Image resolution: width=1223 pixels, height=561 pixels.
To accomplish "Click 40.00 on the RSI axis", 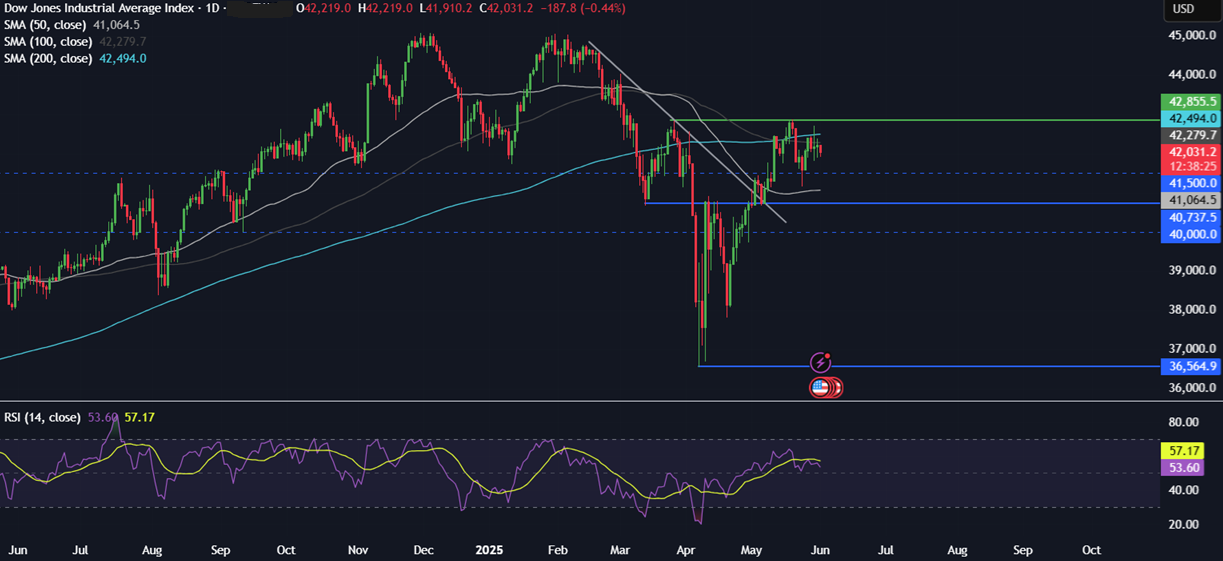I will click(x=1183, y=490).
